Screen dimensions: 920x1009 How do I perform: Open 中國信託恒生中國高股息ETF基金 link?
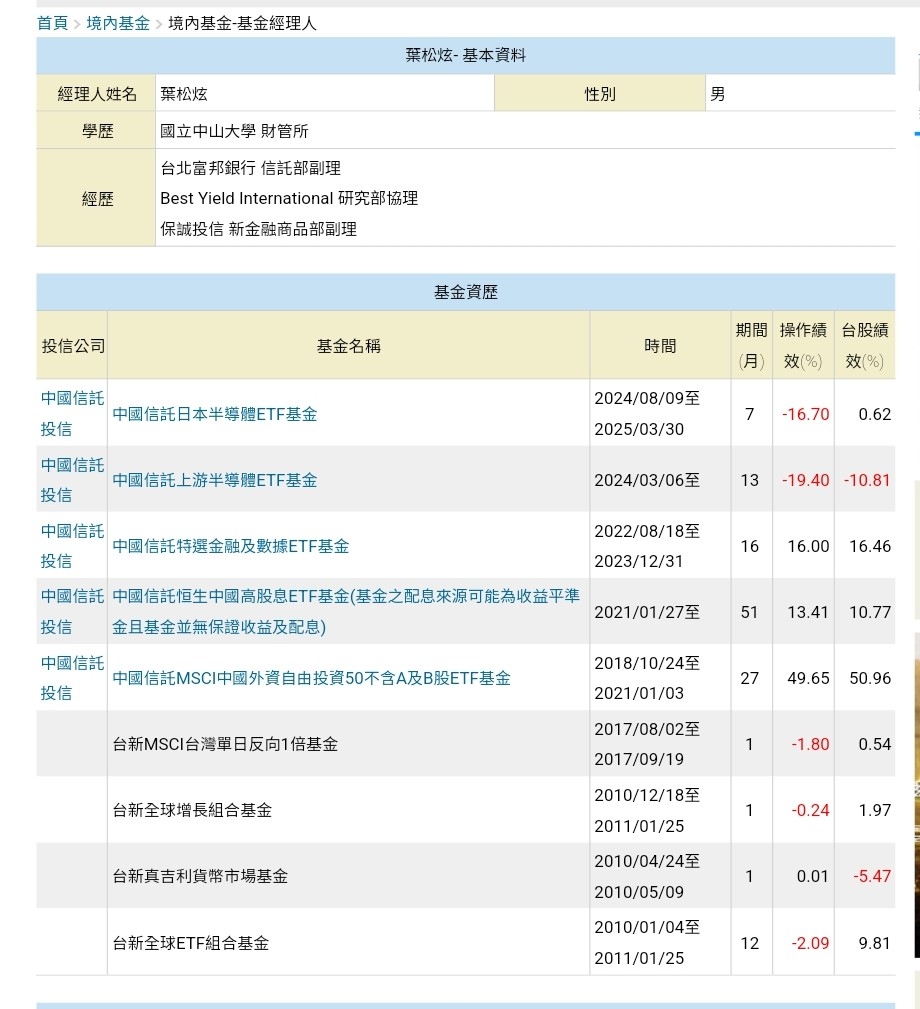pyautogui.click(x=345, y=597)
